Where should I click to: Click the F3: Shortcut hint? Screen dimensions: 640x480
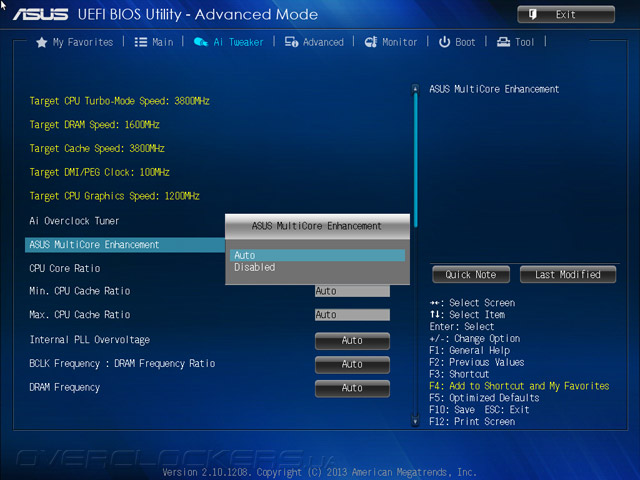click(x=459, y=374)
